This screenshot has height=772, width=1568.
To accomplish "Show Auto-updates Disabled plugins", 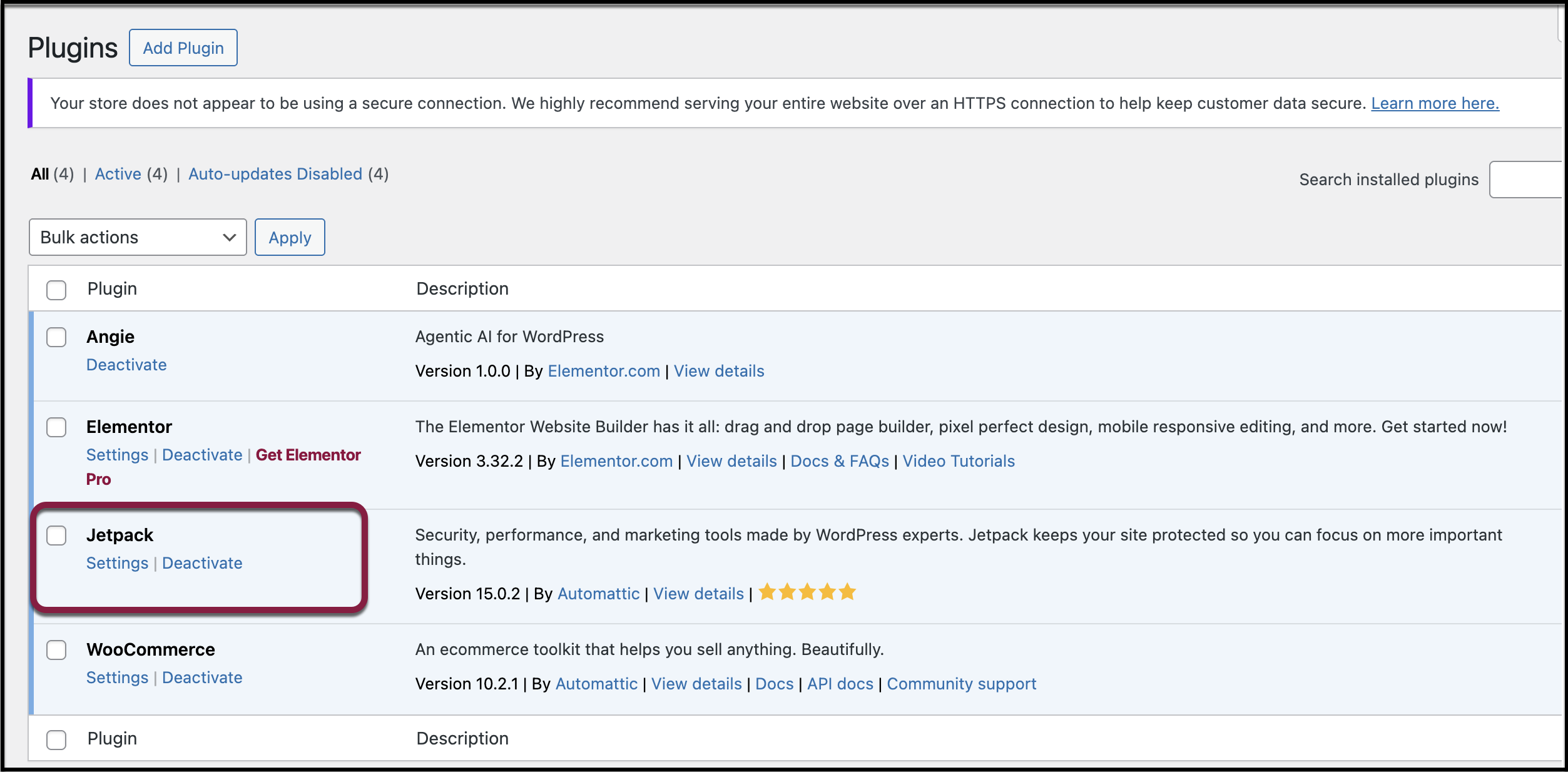I will pyautogui.click(x=275, y=174).
